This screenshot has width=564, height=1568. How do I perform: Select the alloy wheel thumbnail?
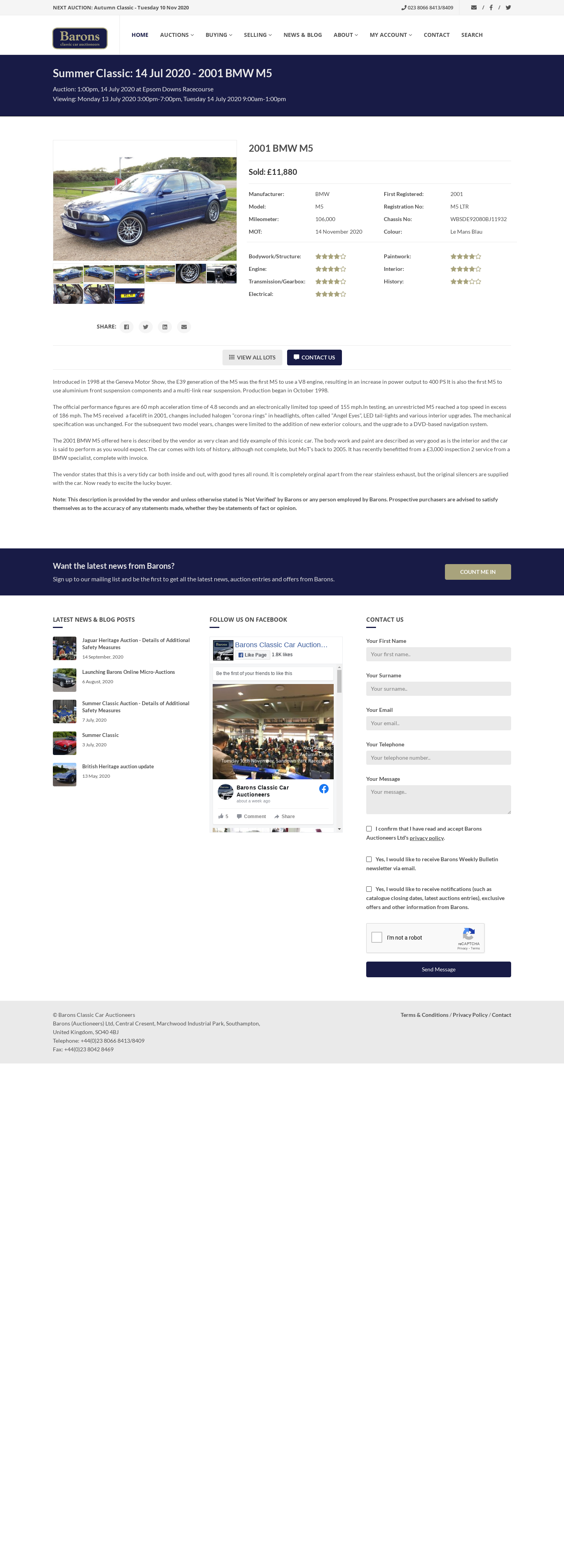191,273
